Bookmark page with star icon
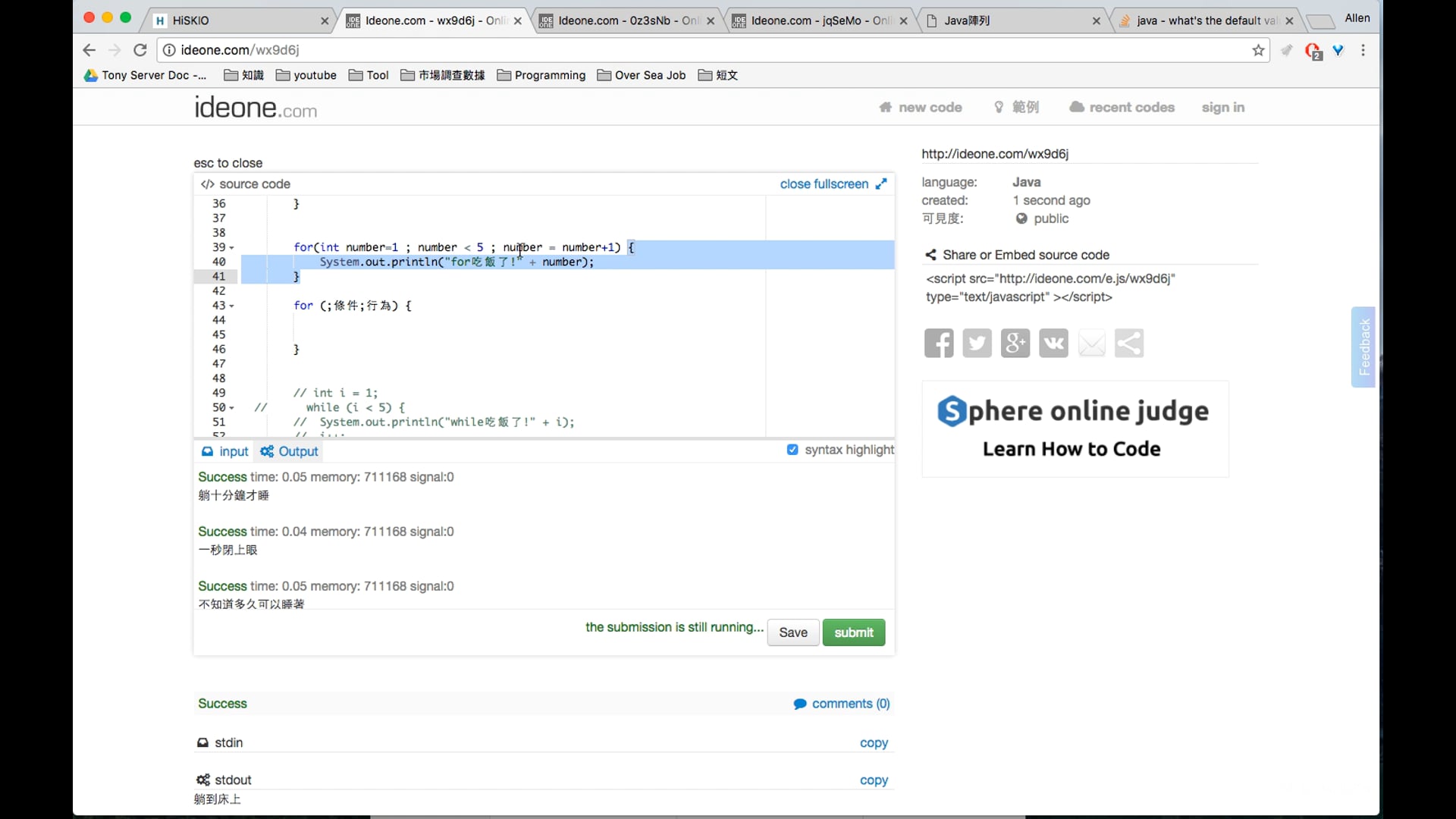 tap(1259, 50)
